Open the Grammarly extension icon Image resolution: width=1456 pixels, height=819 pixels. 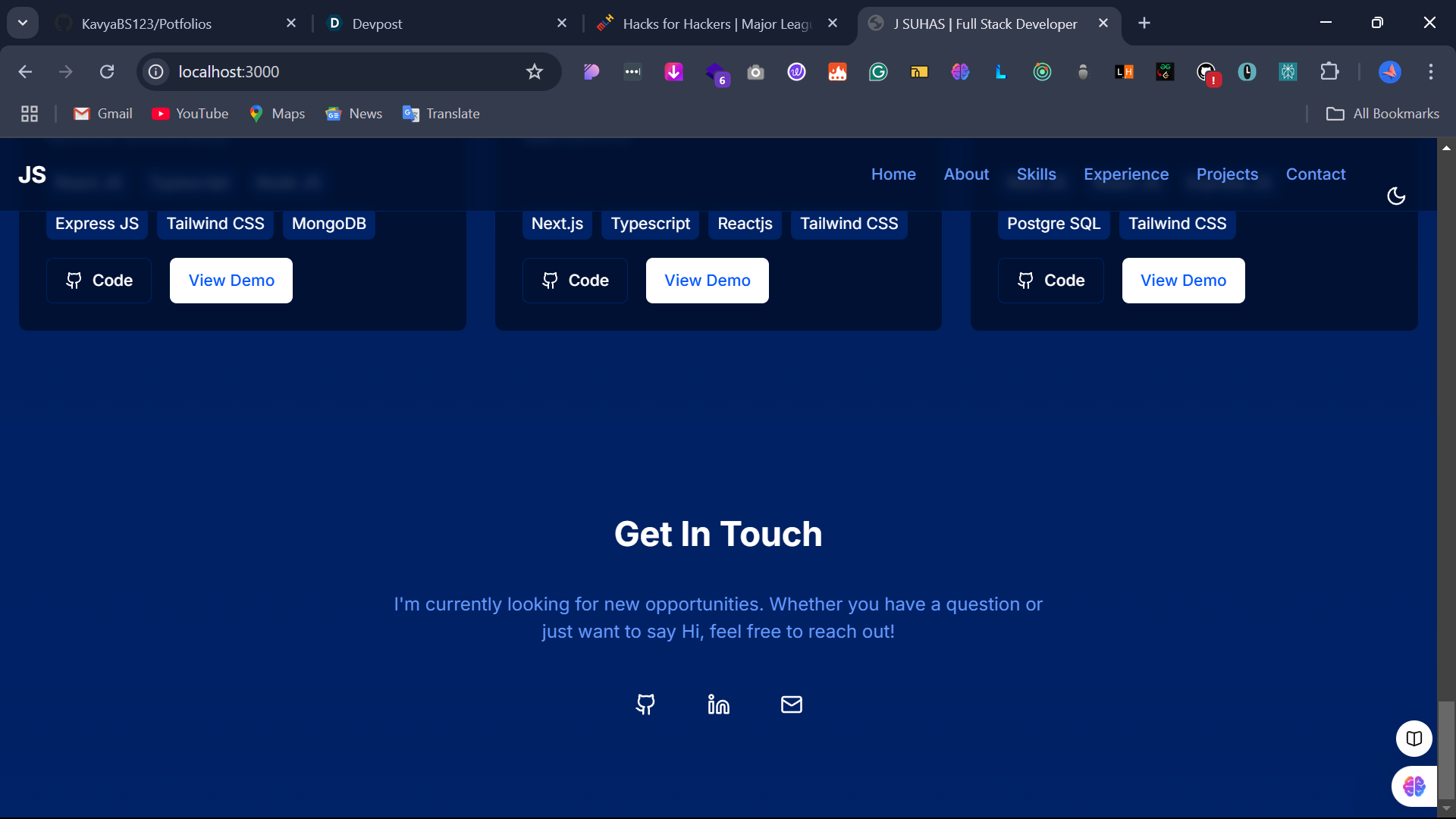pyautogui.click(x=878, y=72)
